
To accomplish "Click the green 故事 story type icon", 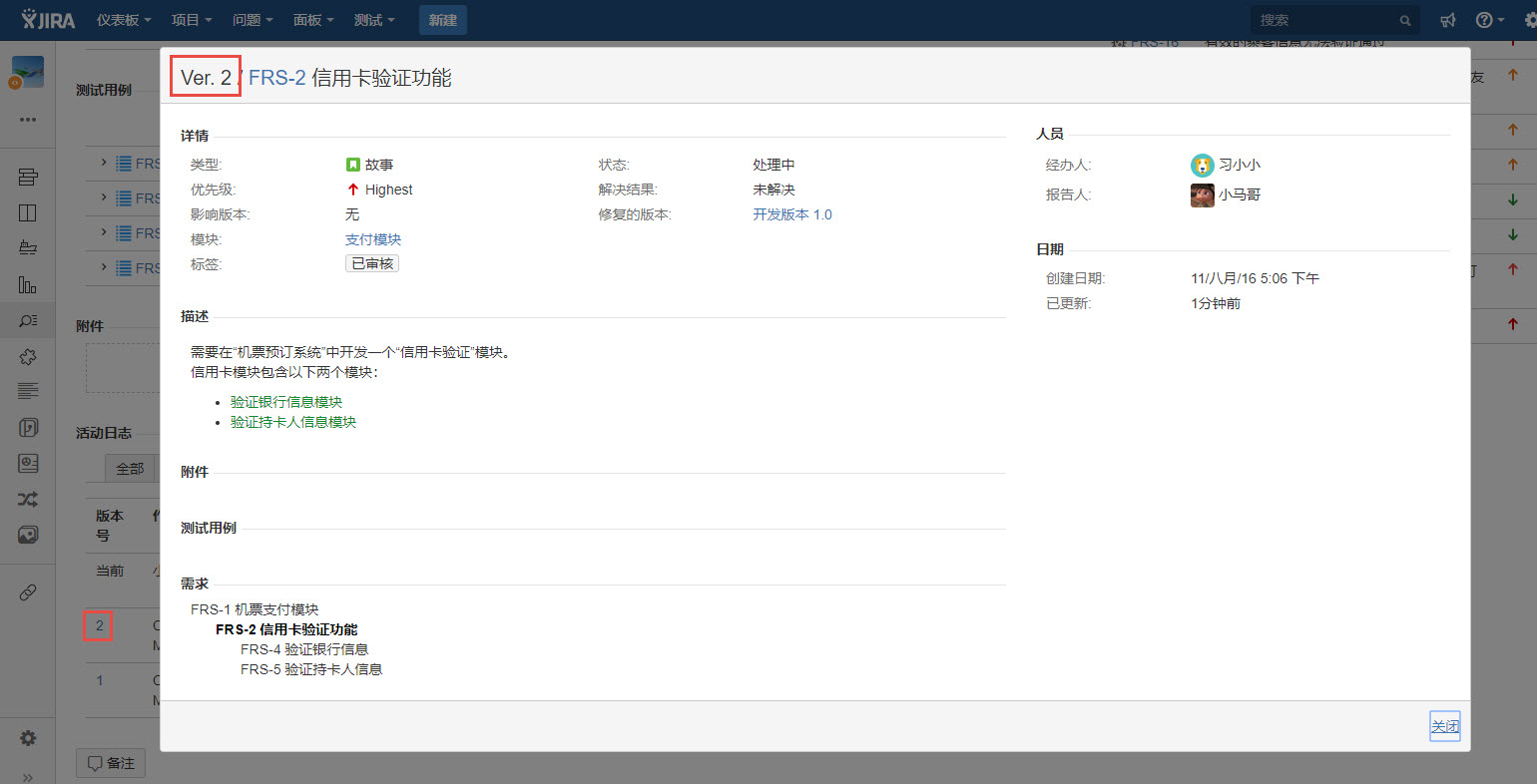I will coord(352,165).
